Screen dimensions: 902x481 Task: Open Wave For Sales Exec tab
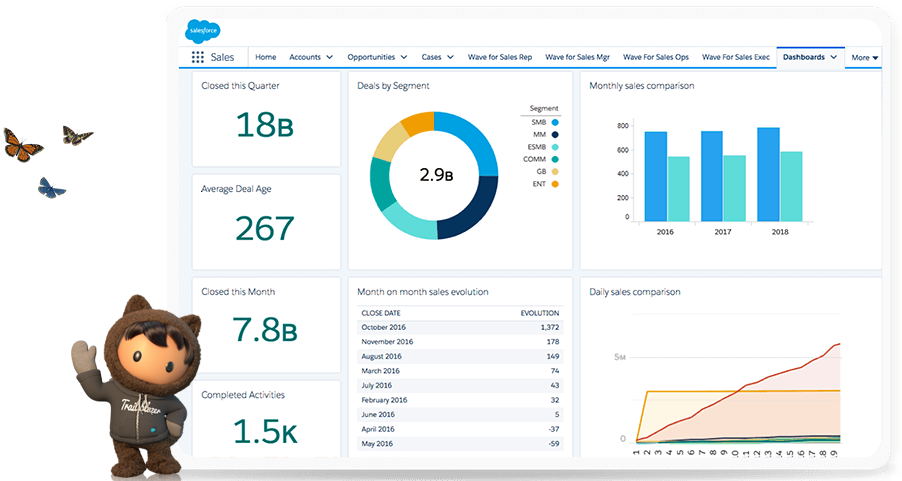pos(735,57)
